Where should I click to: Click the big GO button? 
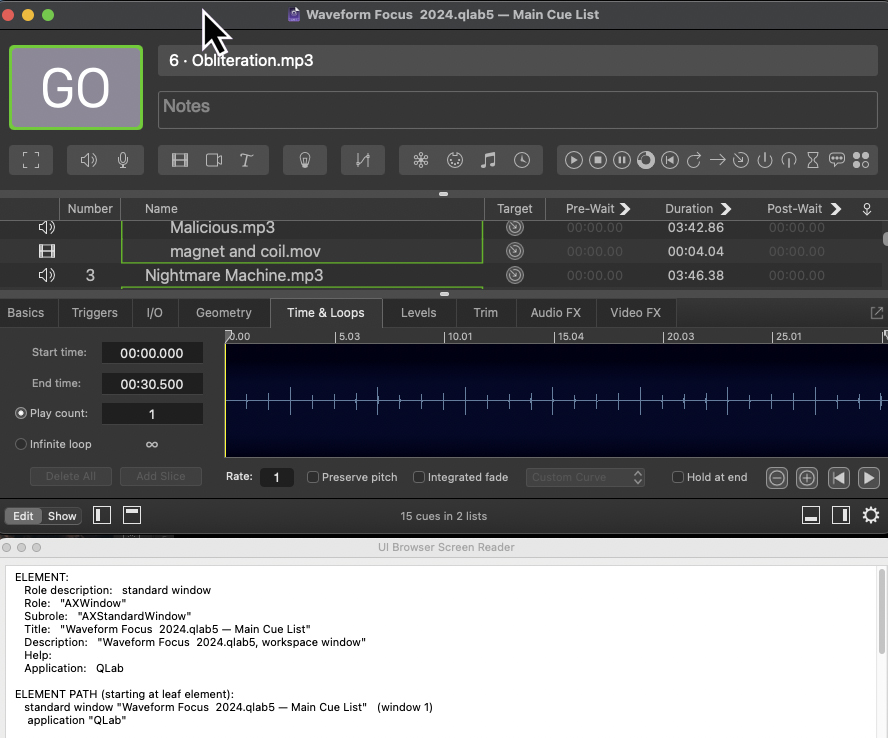coord(76,88)
